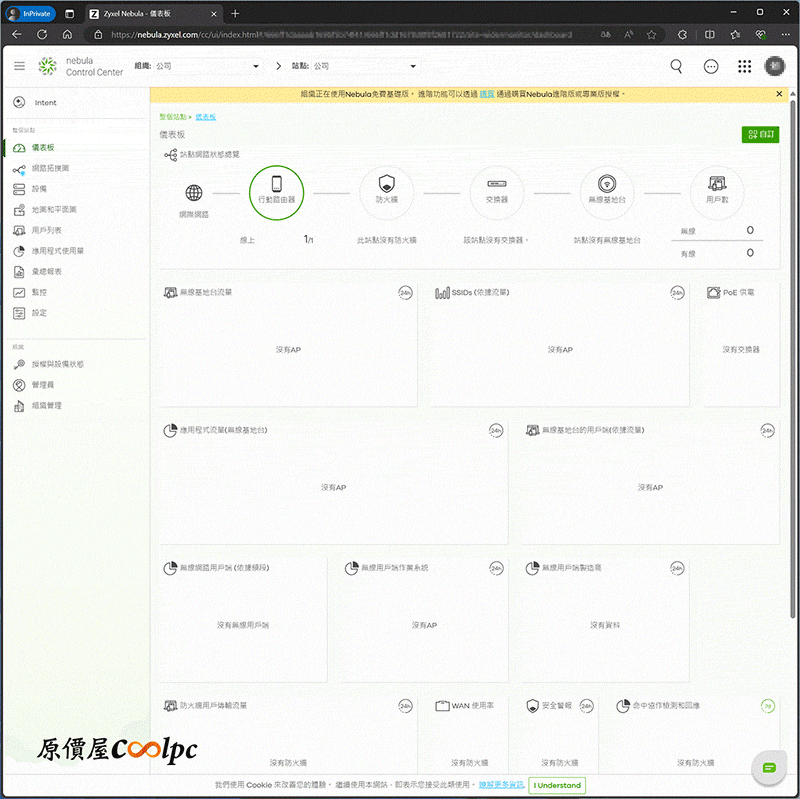This screenshot has height=799, width=800.
Task: Expand the 站點 site dropdown
Action: 365,66
